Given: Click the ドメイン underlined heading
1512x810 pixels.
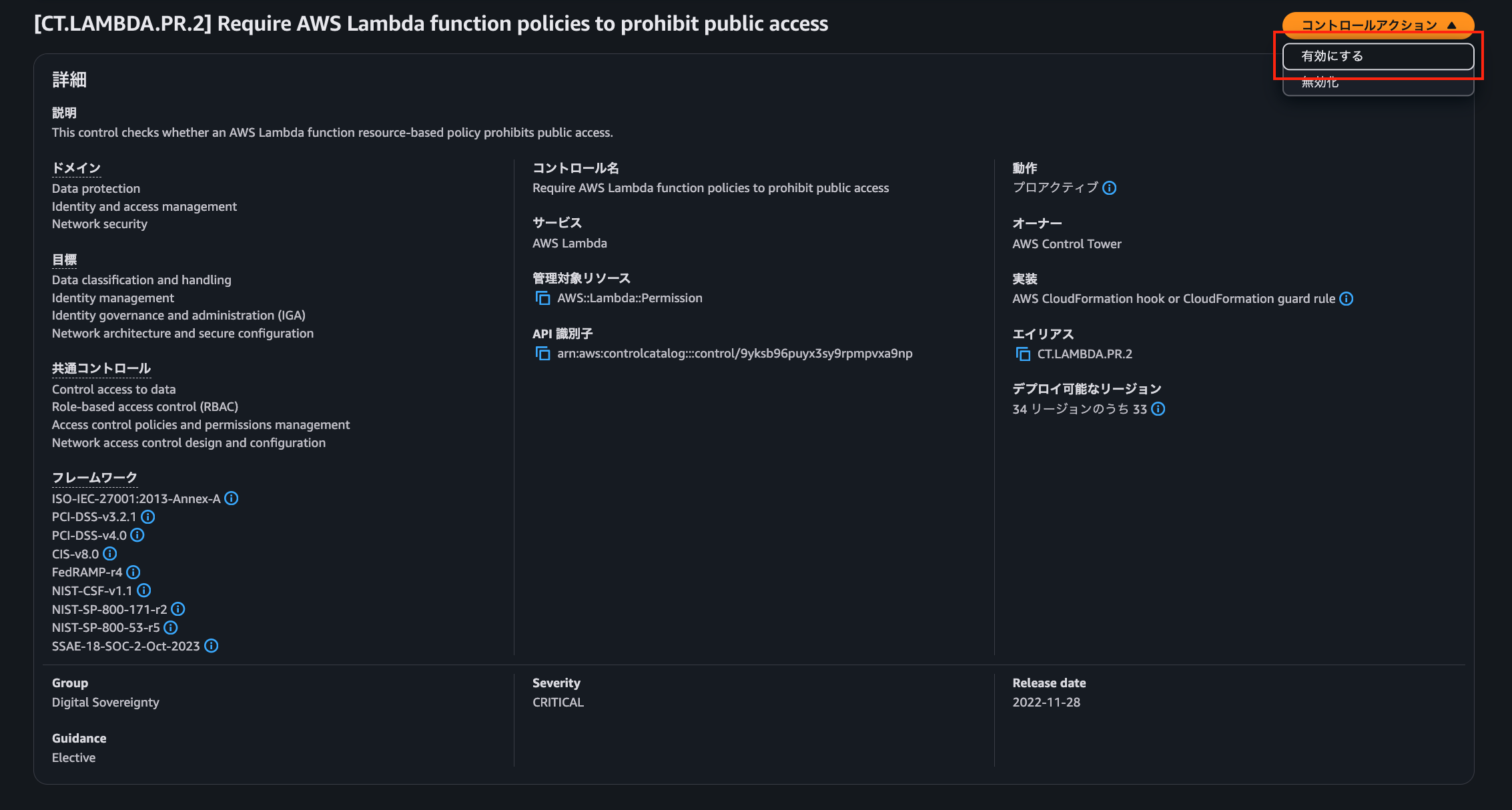Looking at the screenshot, I should (x=76, y=168).
